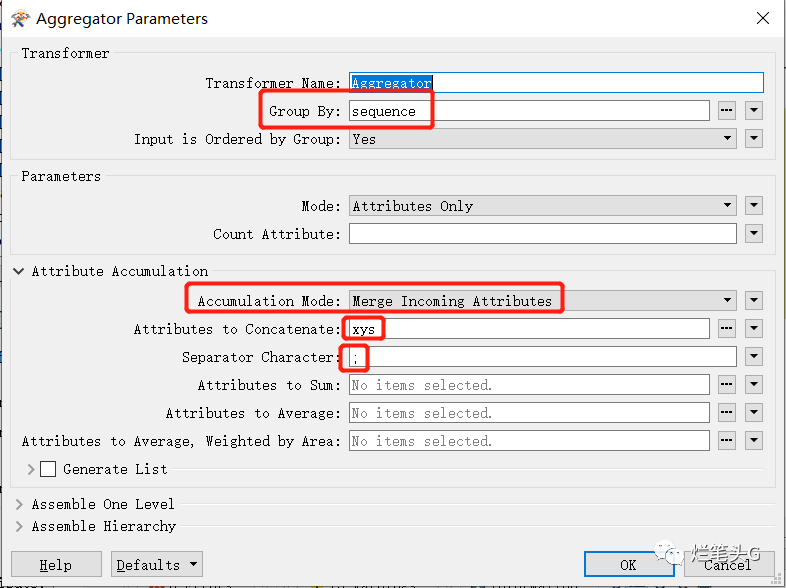
Task: Open the Accumulation Mode dropdown
Action: coord(543,301)
